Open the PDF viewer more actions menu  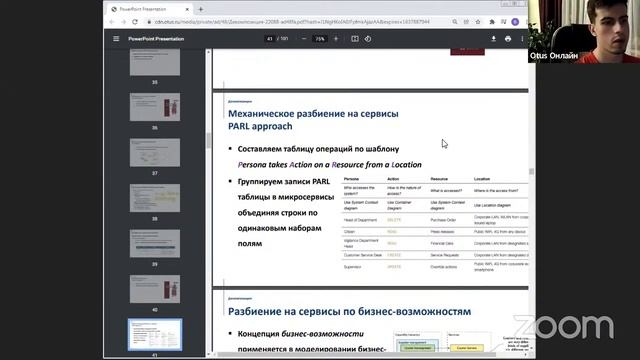click(522, 39)
